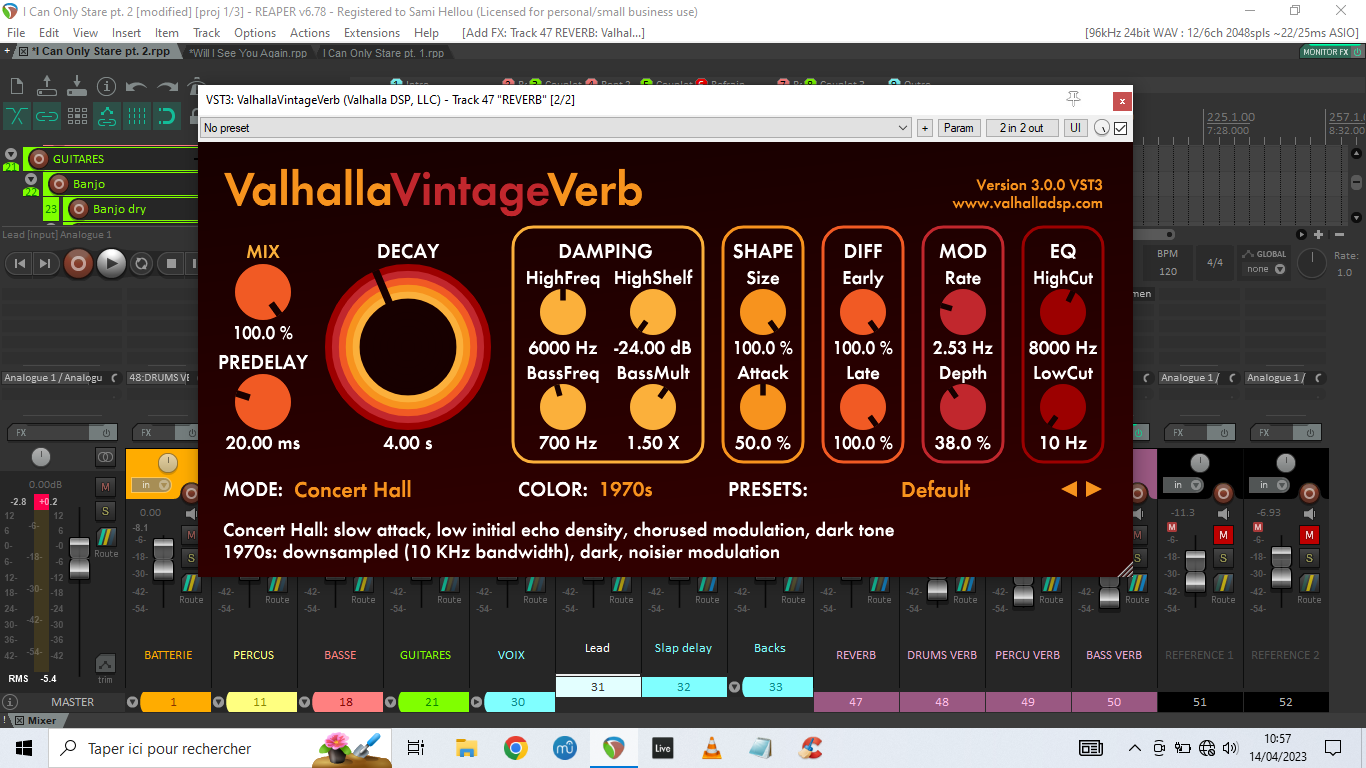This screenshot has width=1366, height=768.
Task: Click the Redo arrow icon
Action: click(x=167, y=87)
